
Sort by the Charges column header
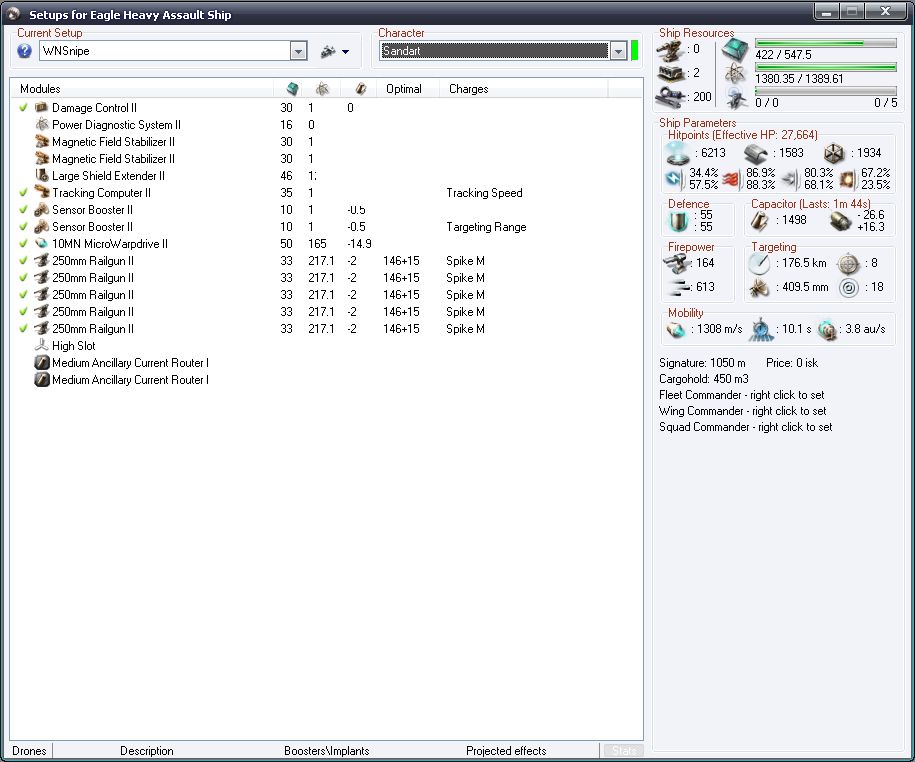[x=523, y=89]
